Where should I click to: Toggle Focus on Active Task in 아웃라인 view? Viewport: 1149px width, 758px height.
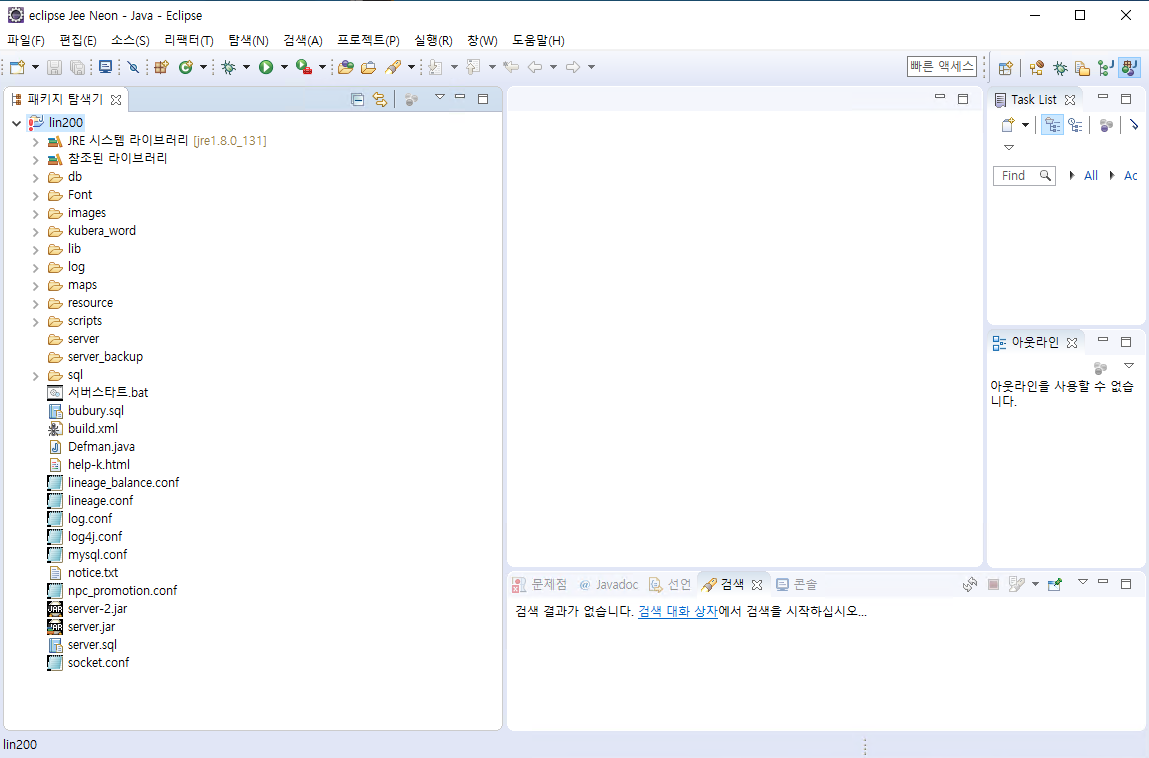1101,368
